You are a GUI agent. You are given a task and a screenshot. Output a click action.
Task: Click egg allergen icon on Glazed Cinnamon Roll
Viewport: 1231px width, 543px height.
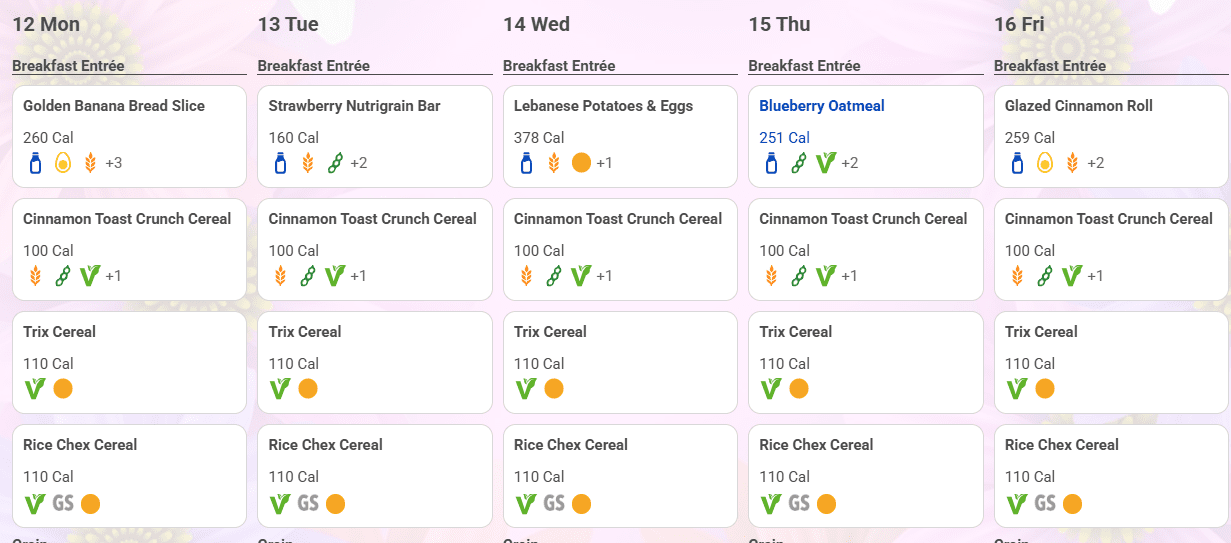(x=1045, y=163)
